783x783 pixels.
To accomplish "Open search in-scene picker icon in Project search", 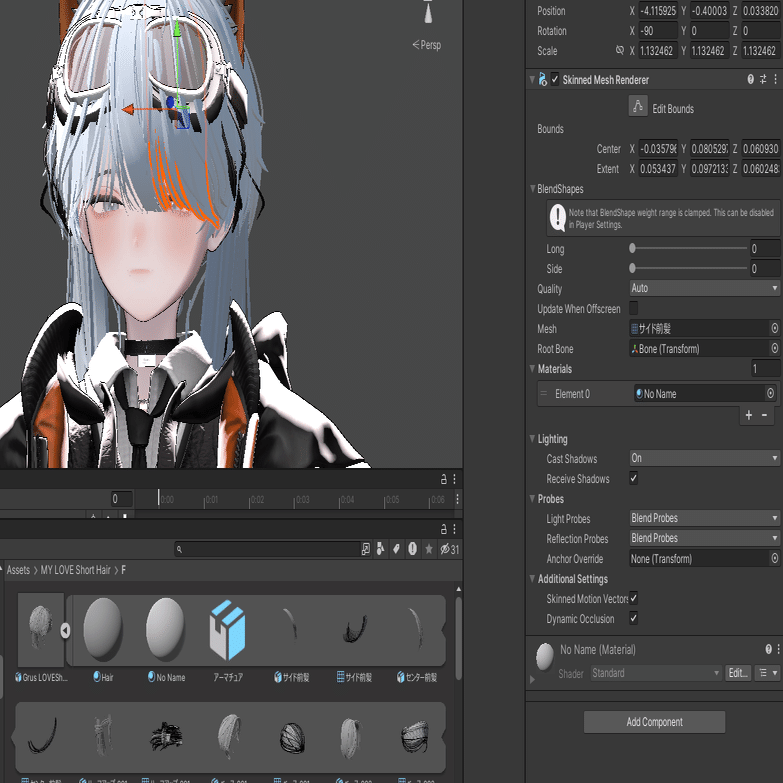I will (366, 549).
